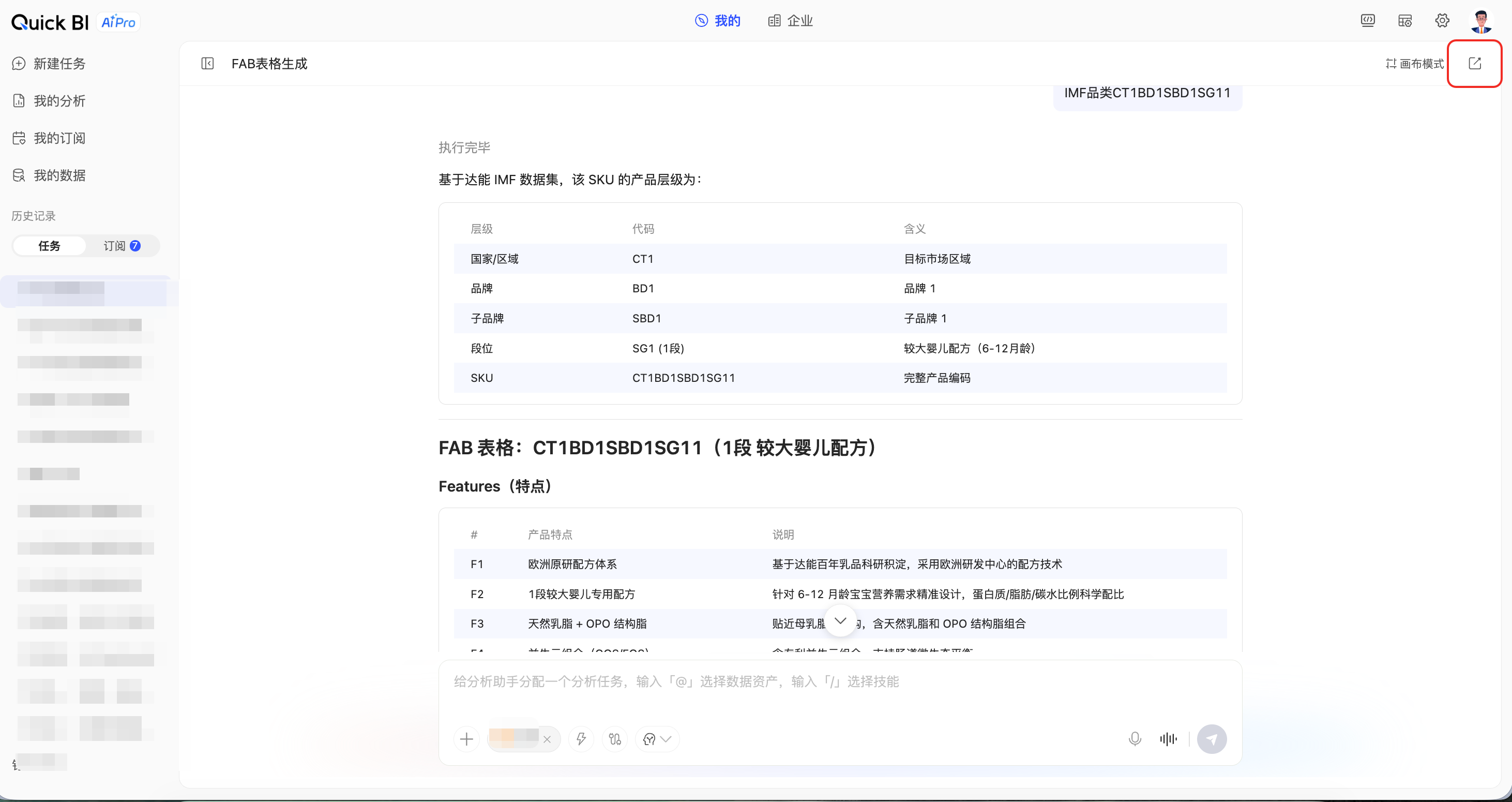Viewport: 1512px width, 802px height.
Task: Click the 品牌 1 meaning cell
Action: tap(920, 288)
